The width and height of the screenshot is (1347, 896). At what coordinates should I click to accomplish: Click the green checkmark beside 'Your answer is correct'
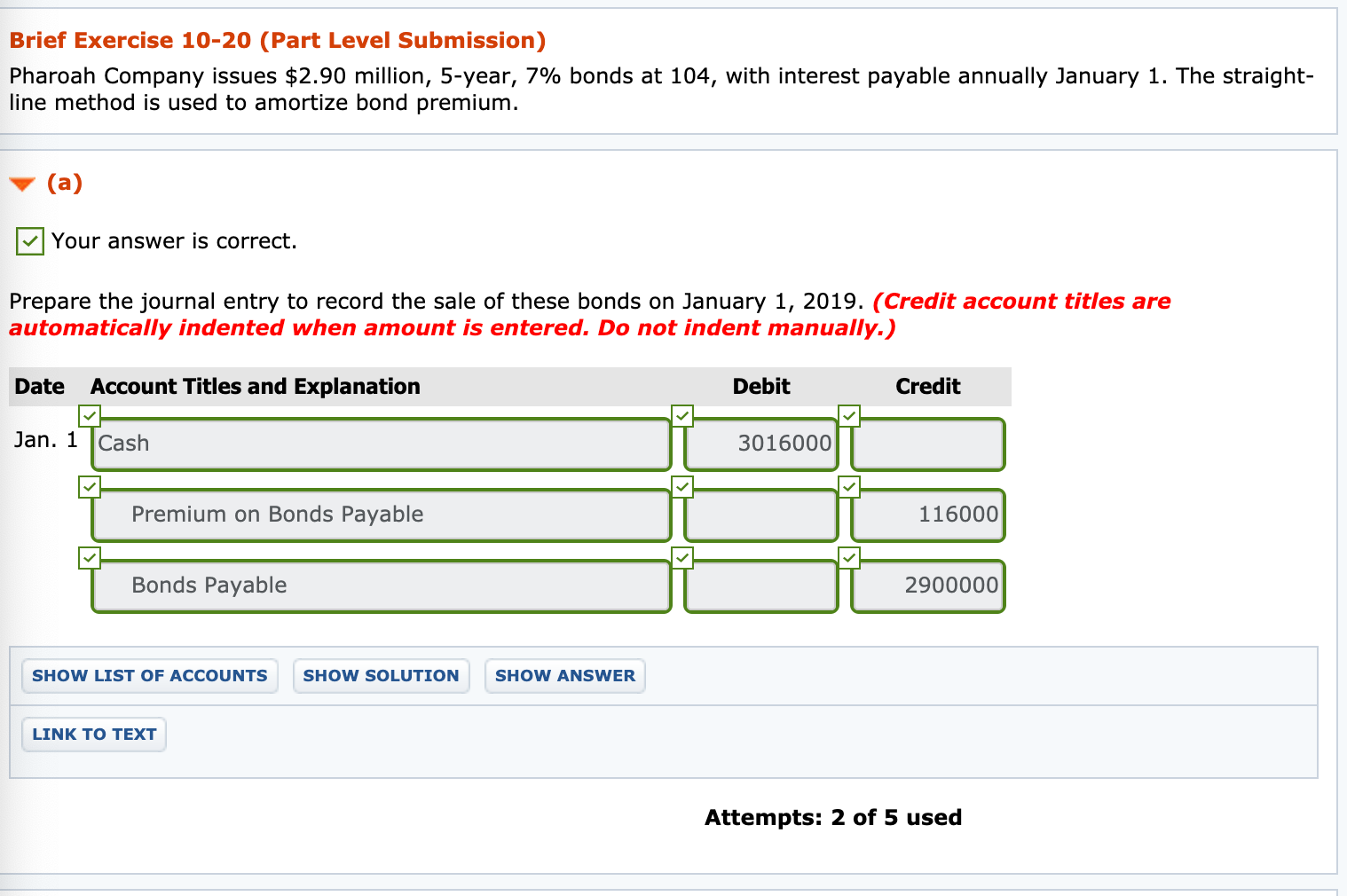tap(29, 240)
